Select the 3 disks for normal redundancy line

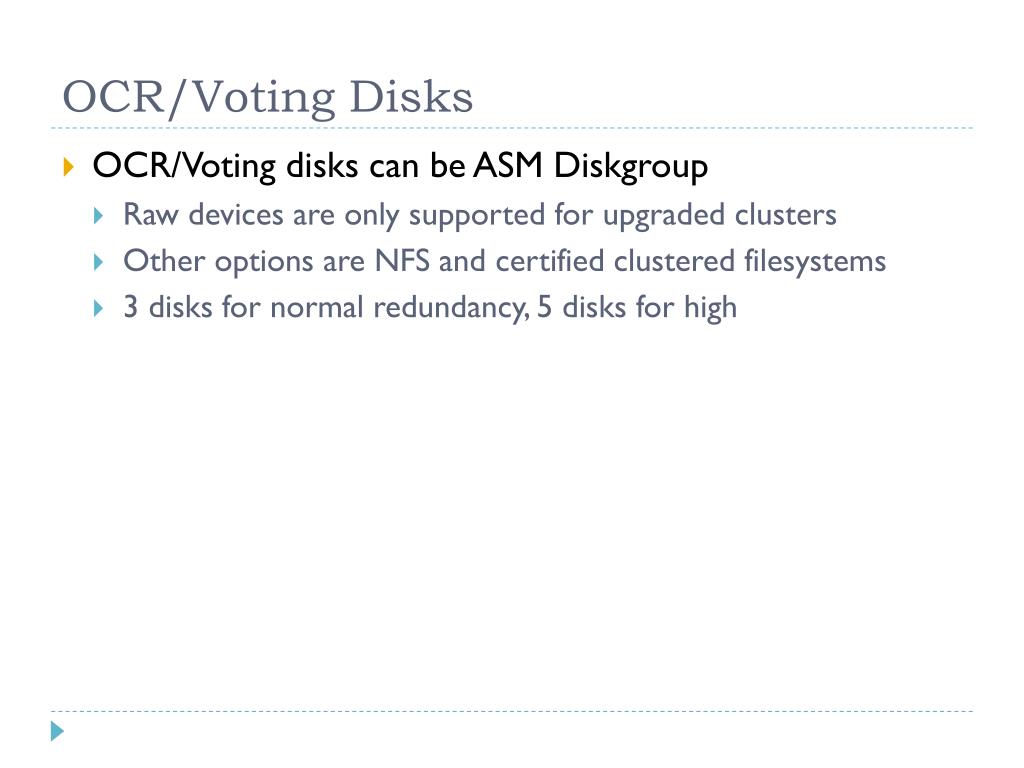430,308
